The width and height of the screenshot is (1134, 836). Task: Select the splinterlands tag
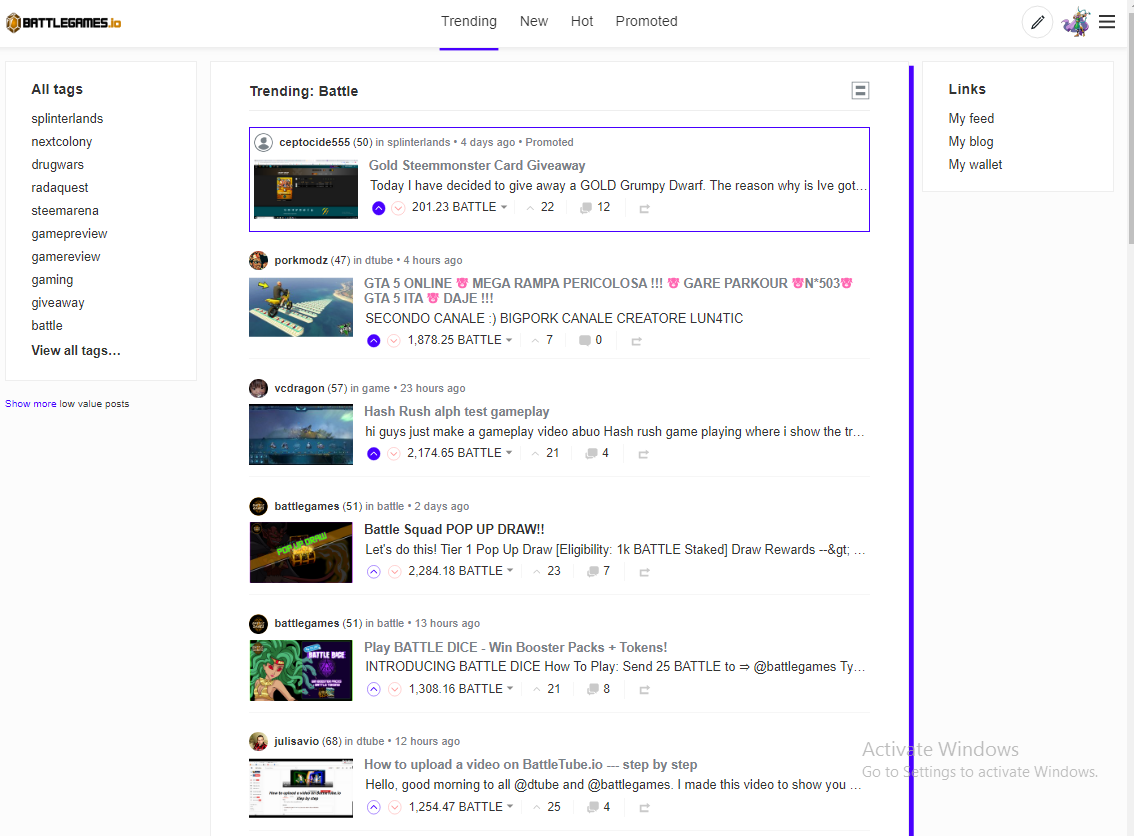67,119
